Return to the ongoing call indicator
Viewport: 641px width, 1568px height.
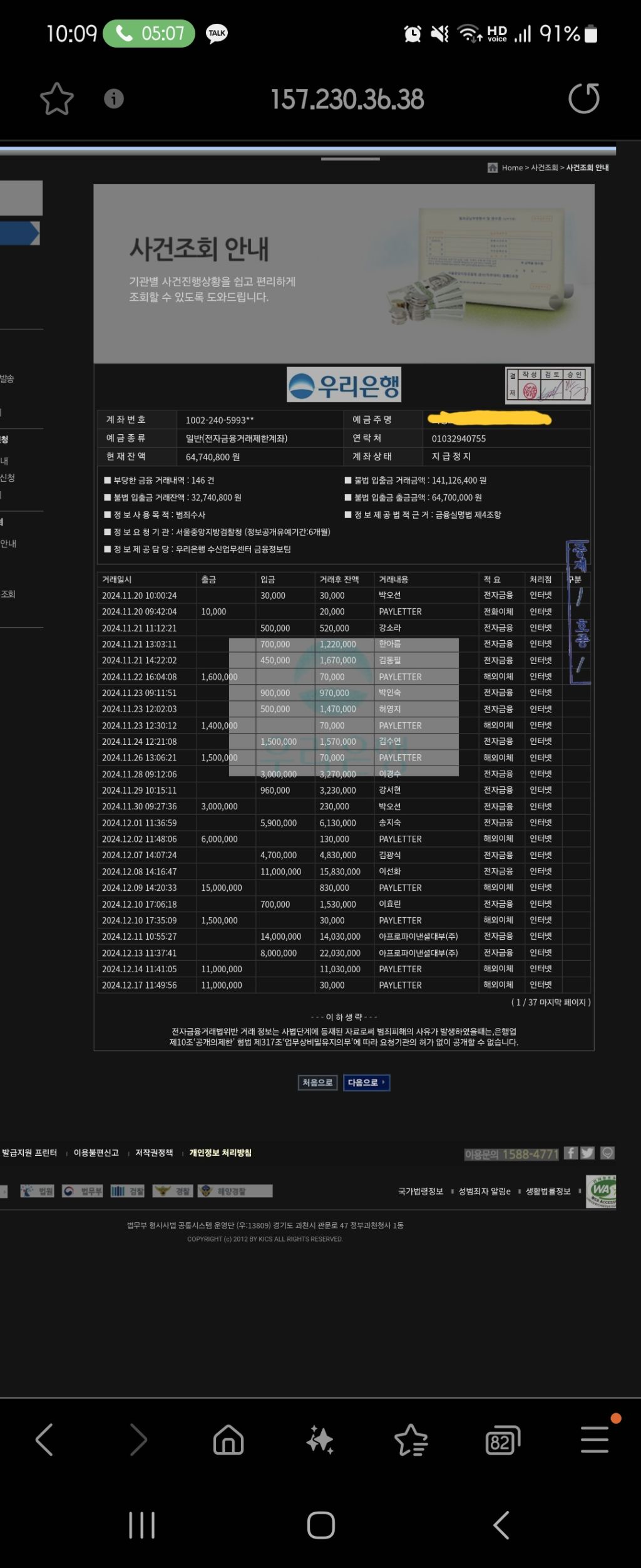click(x=149, y=33)
